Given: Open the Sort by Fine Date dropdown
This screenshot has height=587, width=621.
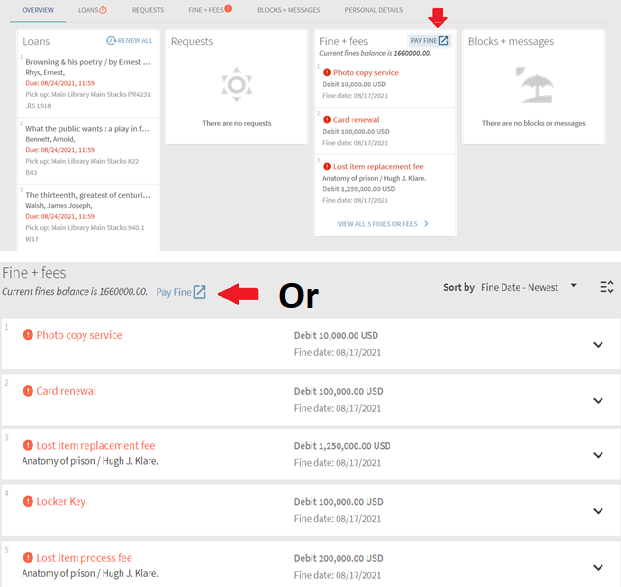Looking at the screenshot, I should 529,287.
